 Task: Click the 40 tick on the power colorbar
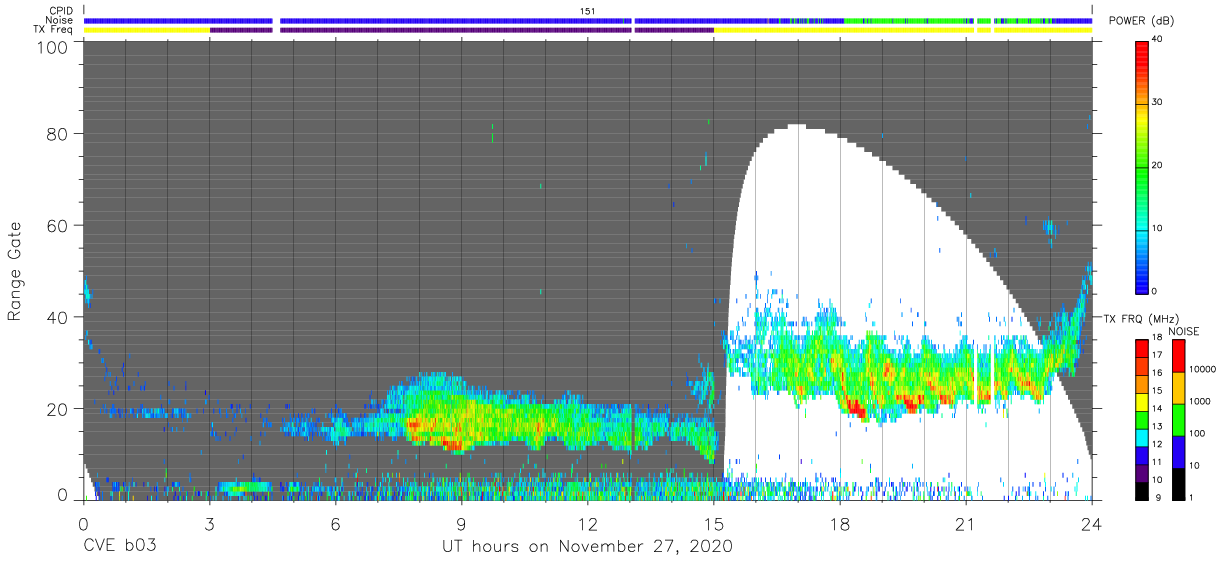tap(1157, 40)
